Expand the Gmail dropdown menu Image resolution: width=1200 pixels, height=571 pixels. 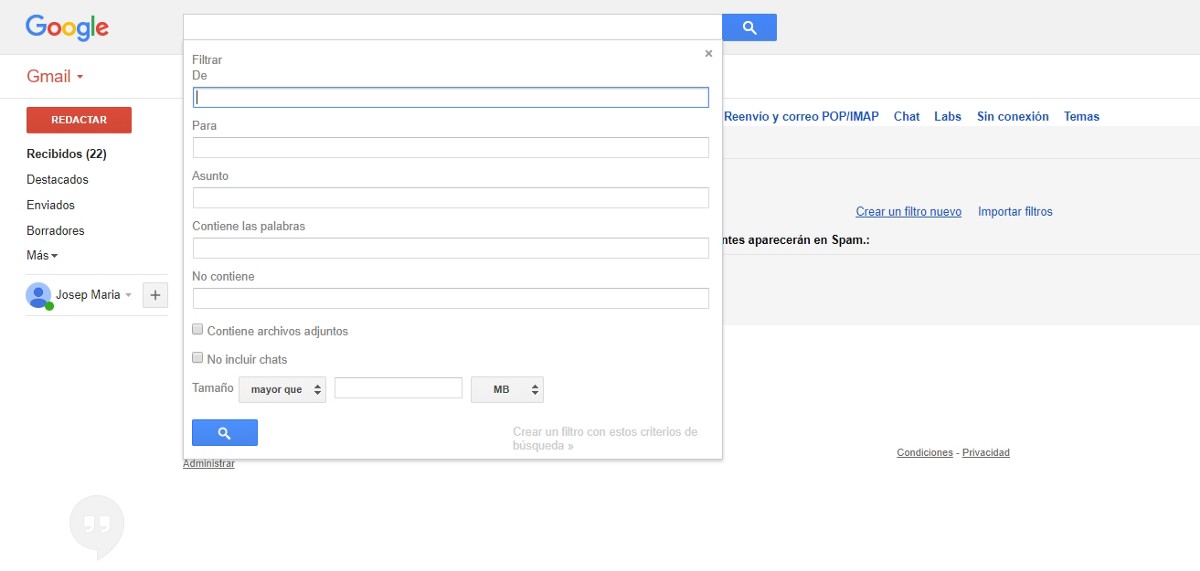tap(55, 77)
